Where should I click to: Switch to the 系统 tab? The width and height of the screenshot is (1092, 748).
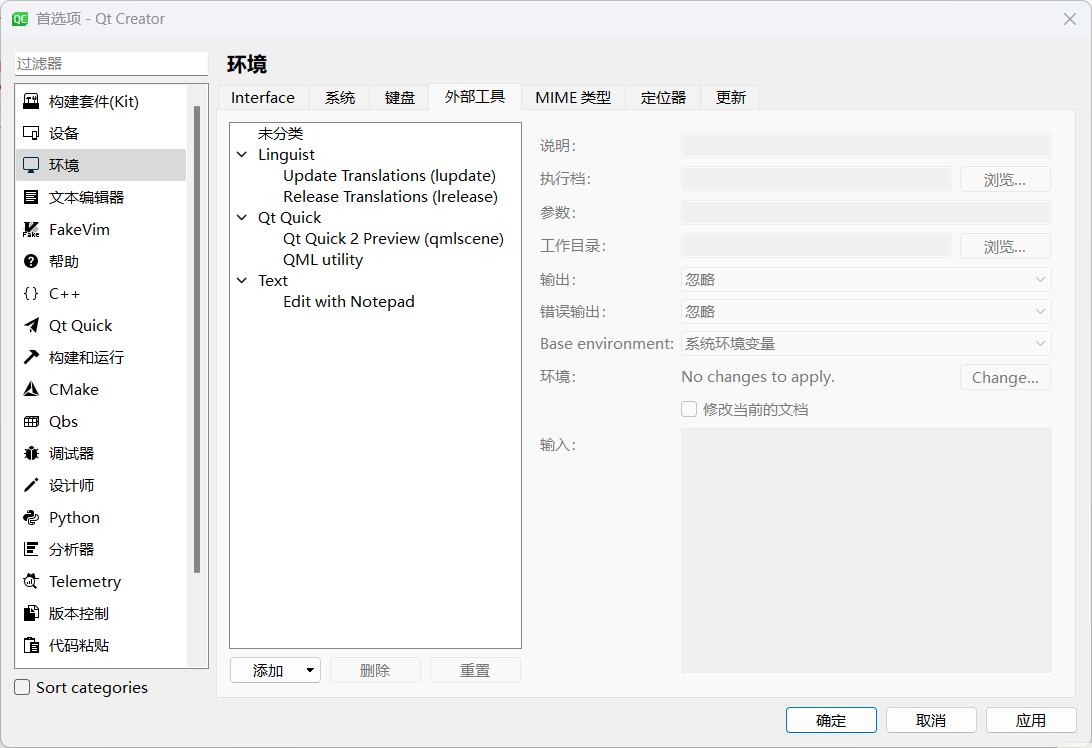(340, 98)
